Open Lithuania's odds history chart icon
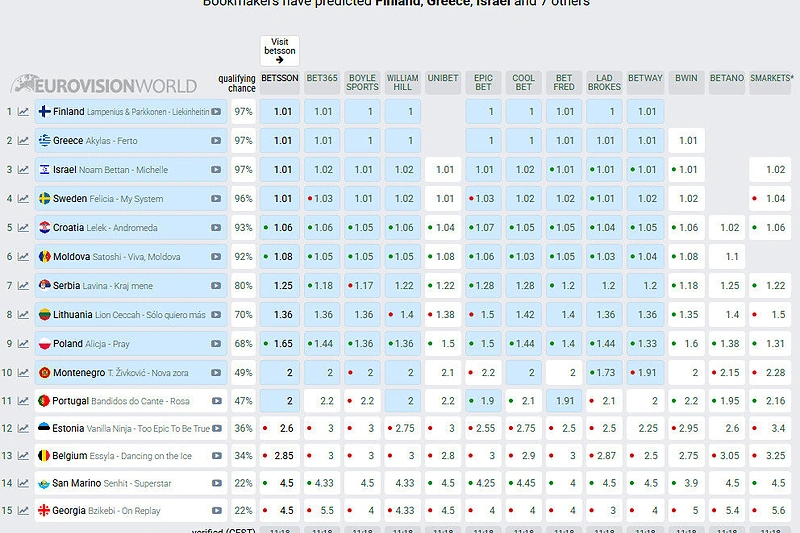The image size is (800, 533). pyautogui.click(x=23, y=315)
